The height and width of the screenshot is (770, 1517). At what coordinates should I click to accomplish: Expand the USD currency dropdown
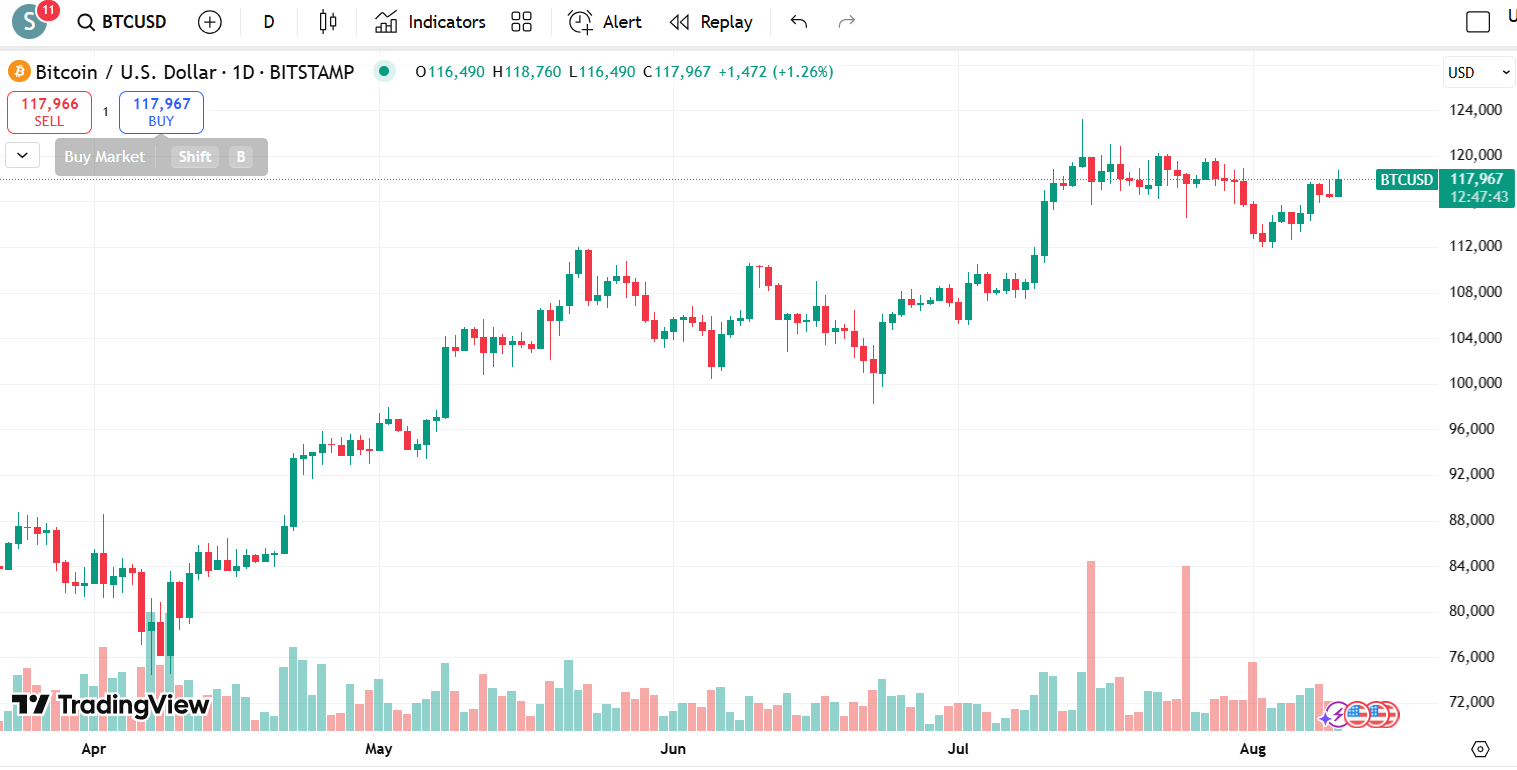pyautogui.click(x=1479, y=72)
